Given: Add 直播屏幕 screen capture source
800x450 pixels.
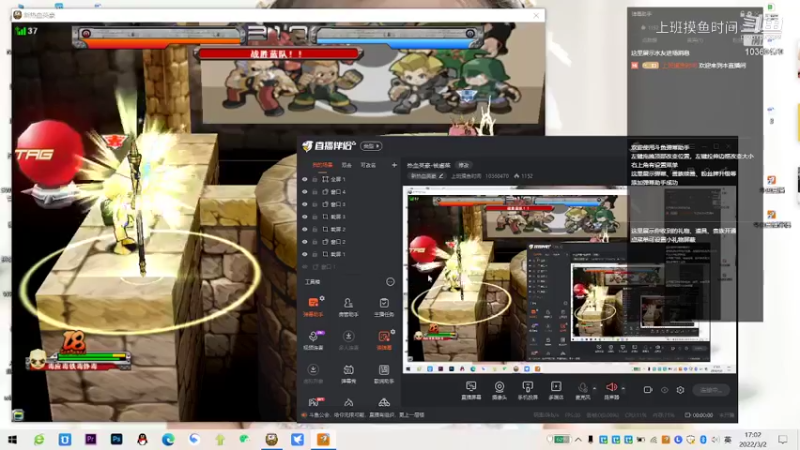Looking at the screenshot, I should click(471, 391).
